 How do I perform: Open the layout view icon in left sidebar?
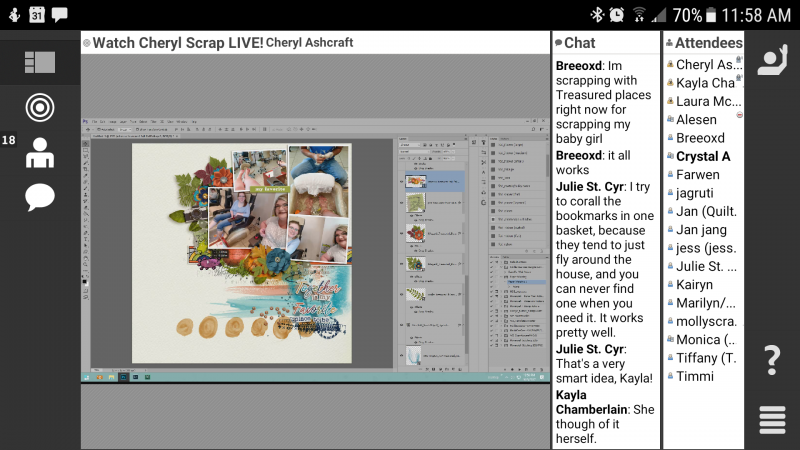[x=40, y=62]
